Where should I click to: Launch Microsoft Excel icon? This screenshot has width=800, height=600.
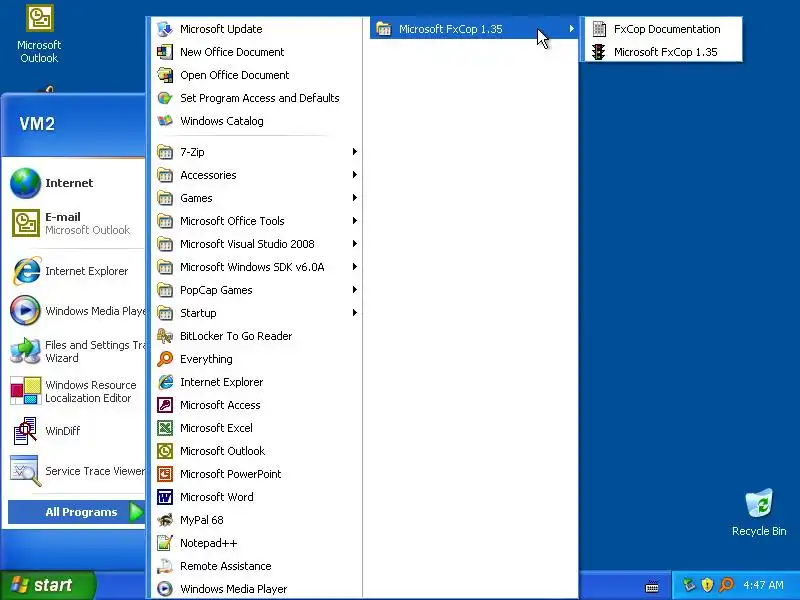(165, 428)
